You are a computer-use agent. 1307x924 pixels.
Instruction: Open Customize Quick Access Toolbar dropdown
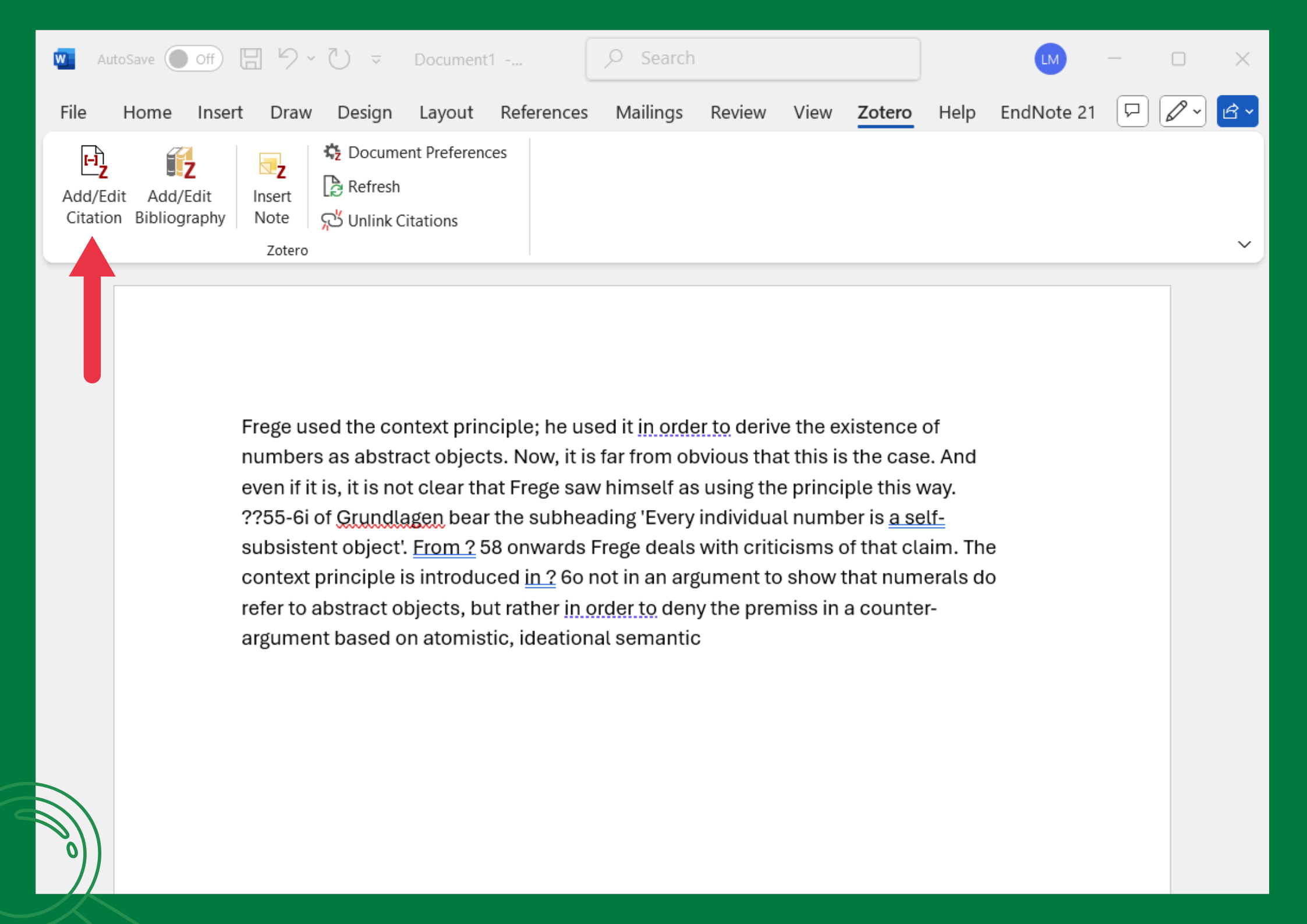pyautogui.click(x=376, y=59)
